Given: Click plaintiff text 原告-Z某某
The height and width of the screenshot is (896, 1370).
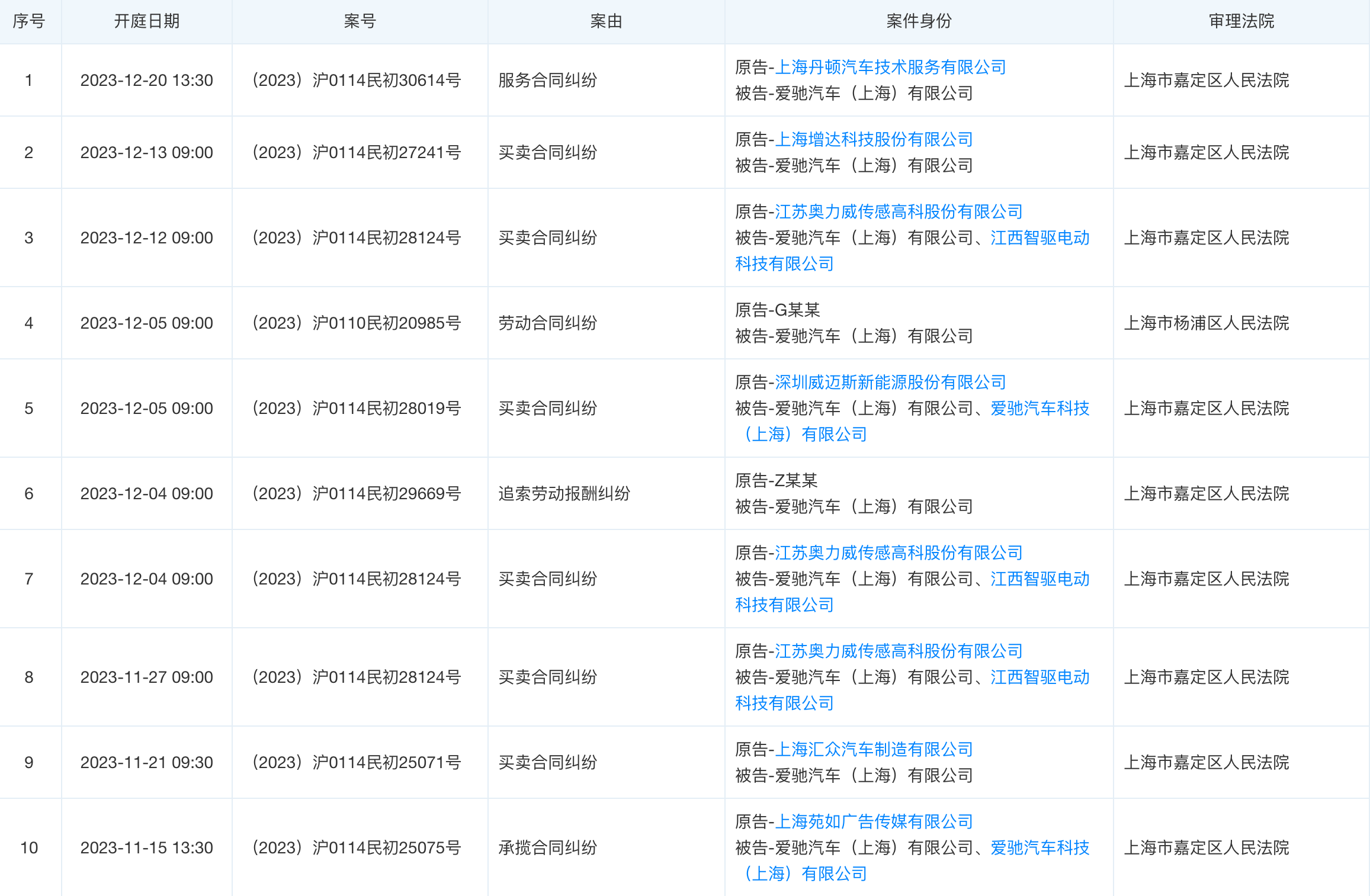Looking at the screenshot, I should [x=777, y=481].
